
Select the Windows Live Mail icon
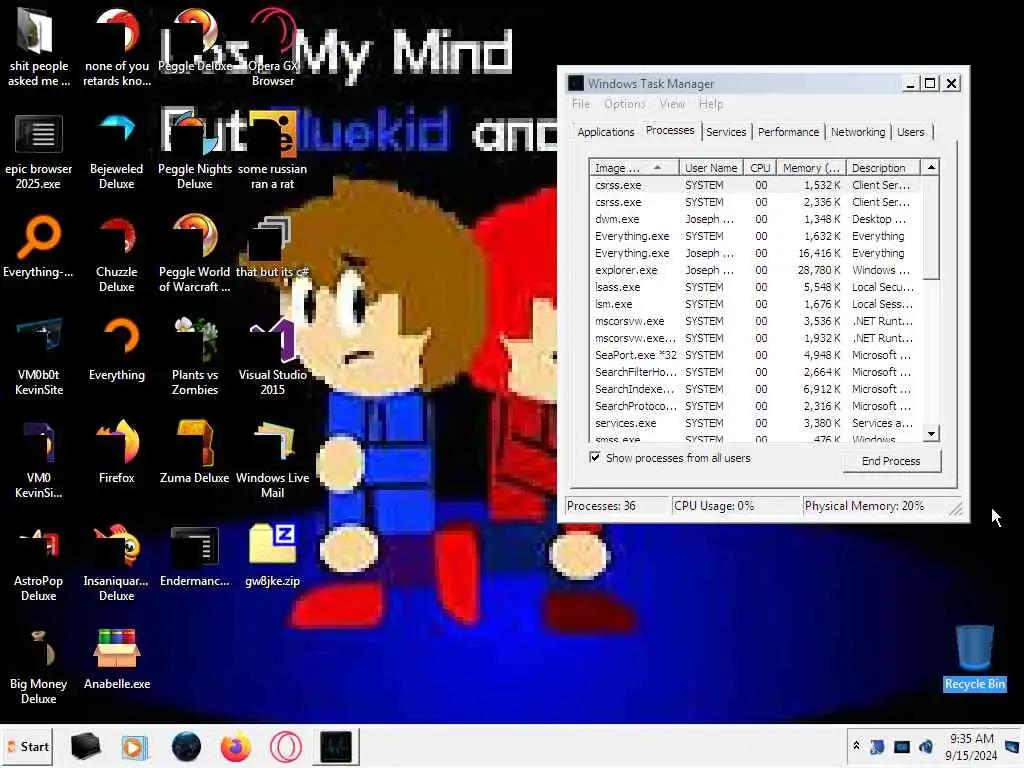point(273,460)
